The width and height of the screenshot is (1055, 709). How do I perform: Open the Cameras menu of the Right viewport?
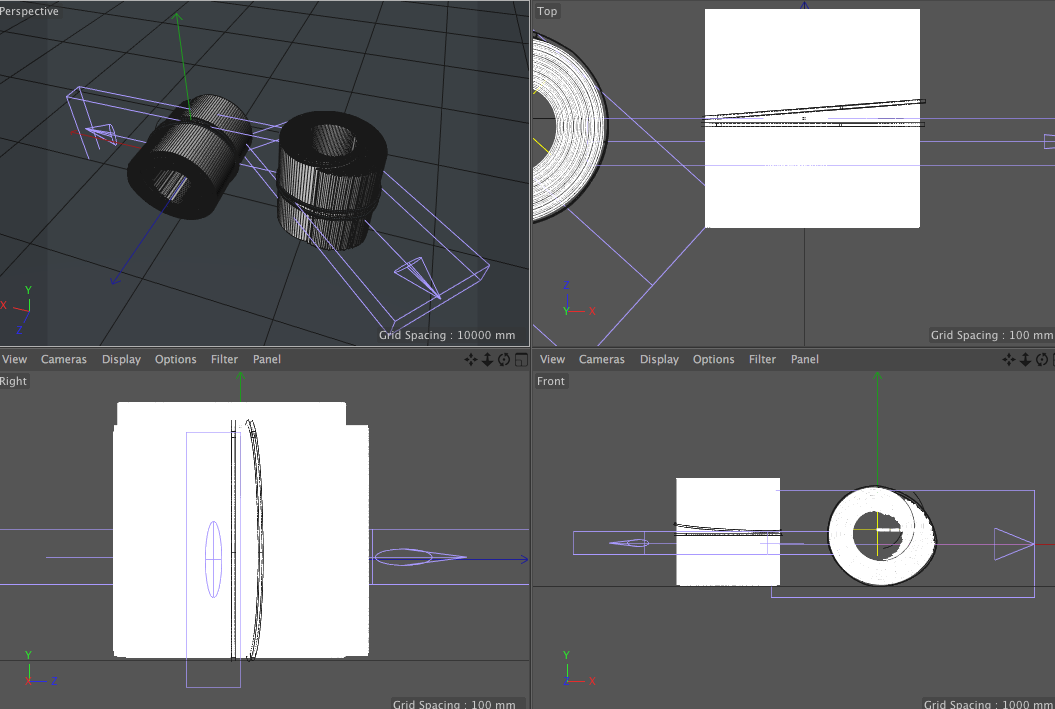click(x=64, y=360)
